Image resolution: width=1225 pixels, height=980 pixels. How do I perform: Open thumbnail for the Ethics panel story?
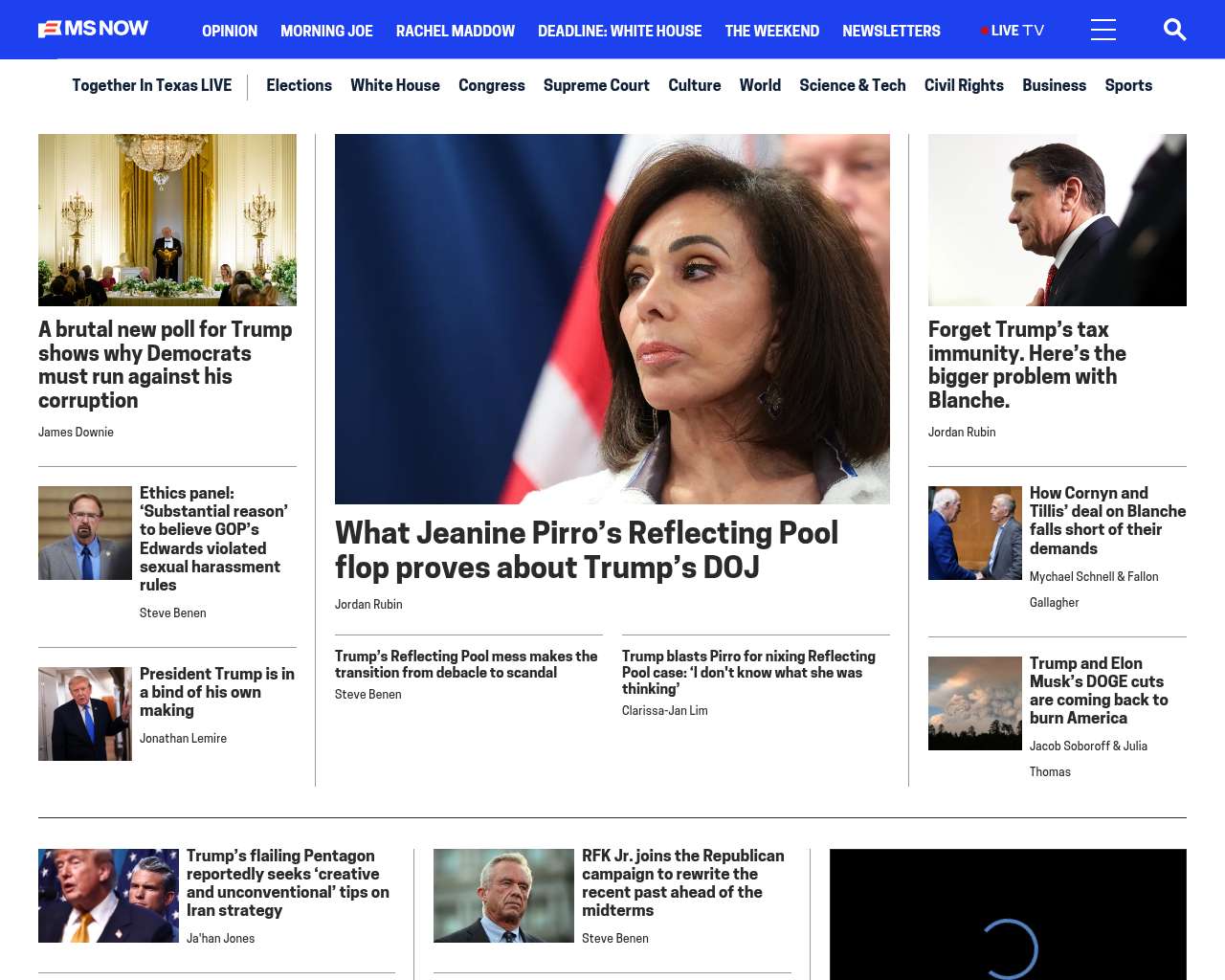click(85, 533)
